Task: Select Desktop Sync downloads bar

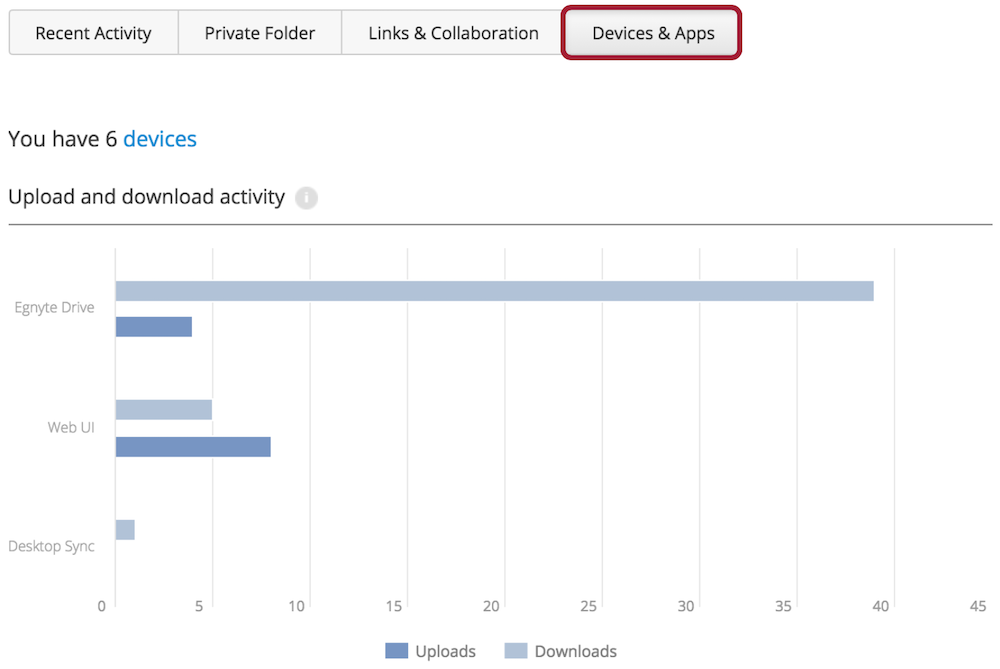Action: tap(125, 529)
